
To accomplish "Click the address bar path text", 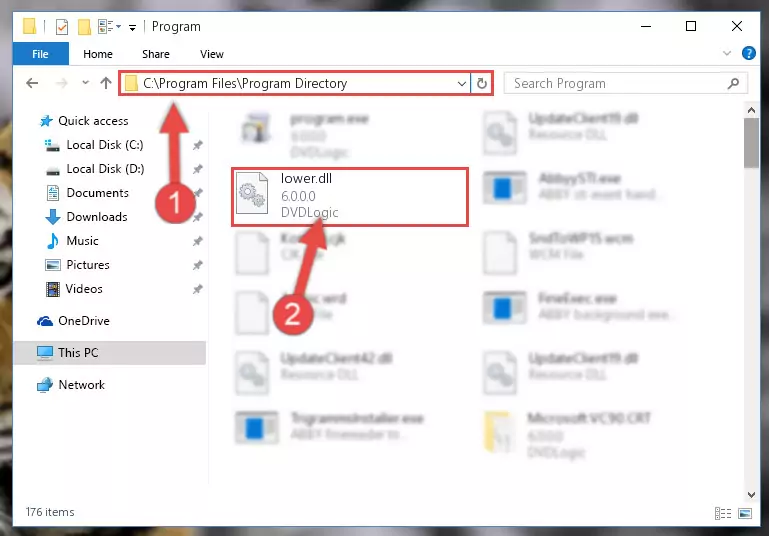I will coord(245,83).
